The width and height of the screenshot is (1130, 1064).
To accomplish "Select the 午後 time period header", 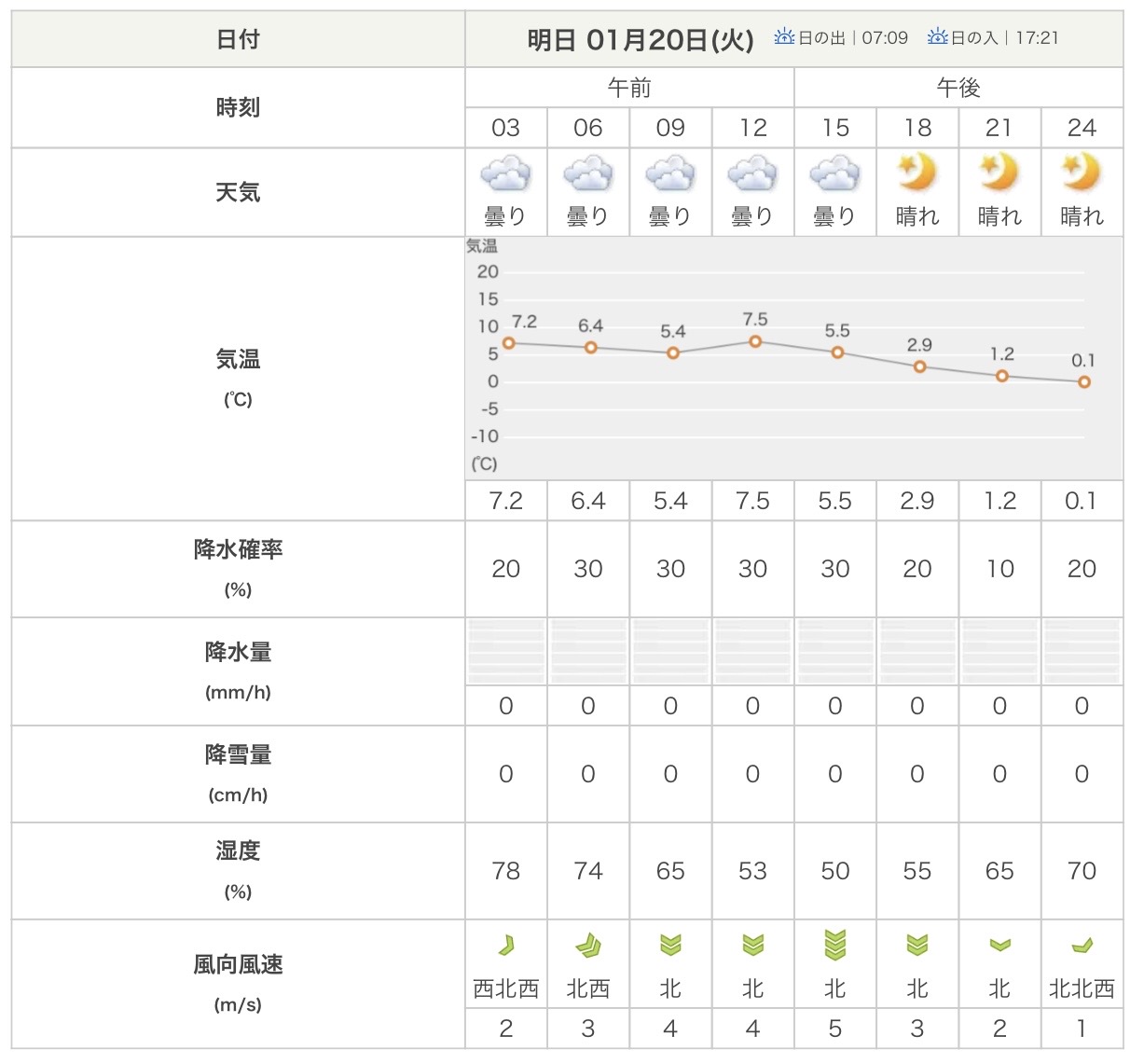I will point(958,88).
